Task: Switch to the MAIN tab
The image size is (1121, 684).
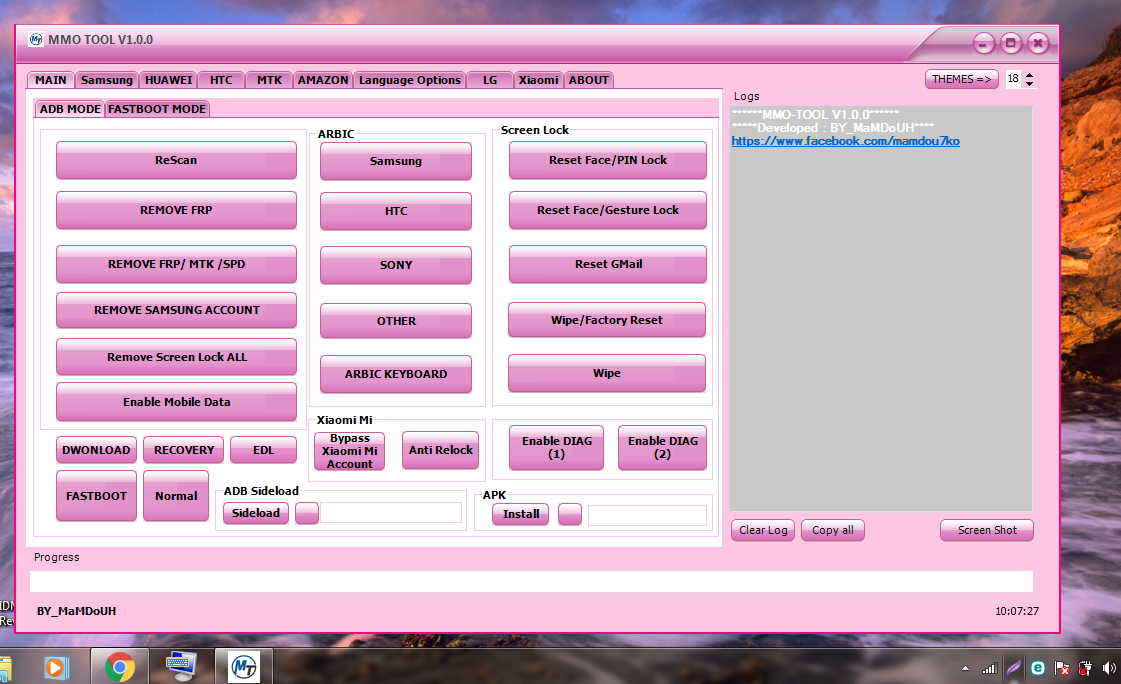Action: tap(51, 80)
